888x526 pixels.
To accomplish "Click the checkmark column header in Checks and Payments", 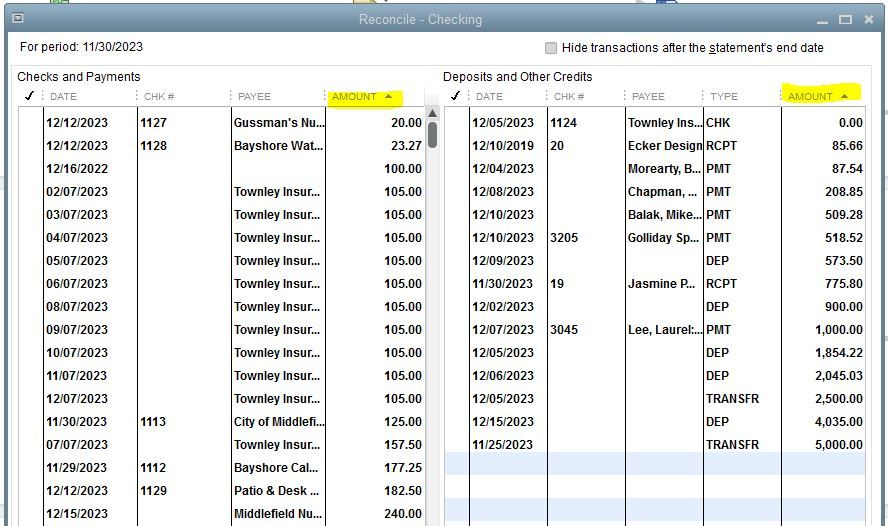I will coord(29,96).
